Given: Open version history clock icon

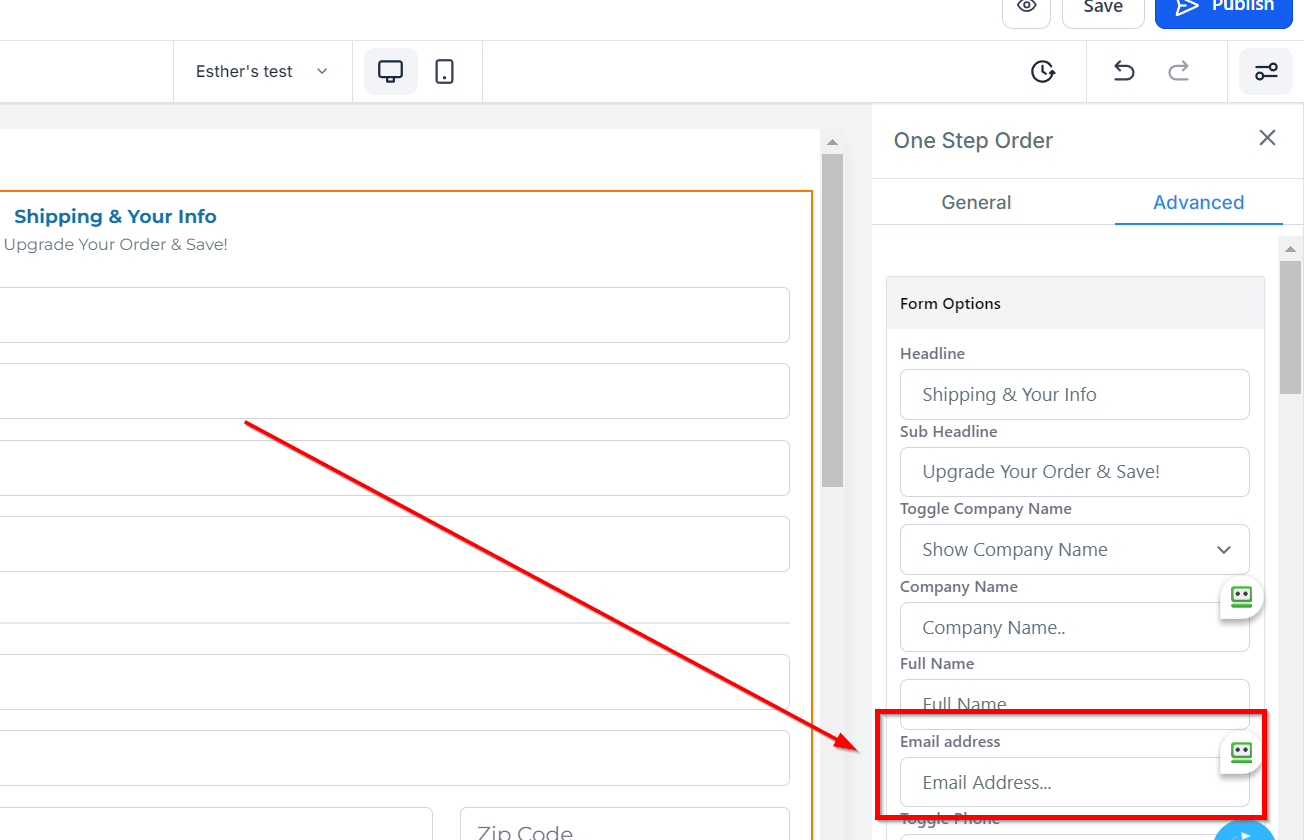Looking at the screenshot, I should tap(1043, 71).
